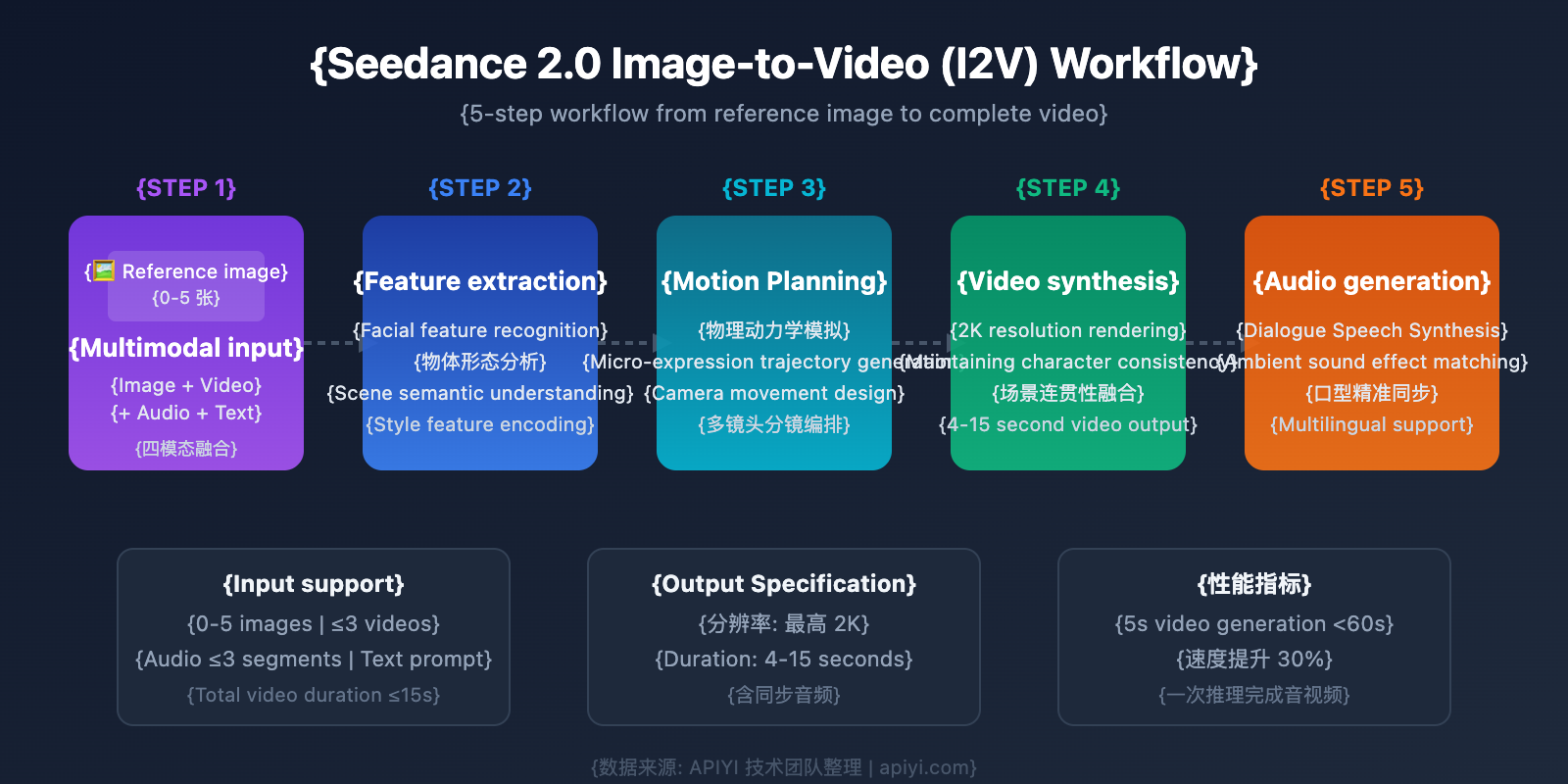Click the 场景连贯性融合 line
The height and width of the screenshot is (784, 1568).
click(x=1068, y=393)
